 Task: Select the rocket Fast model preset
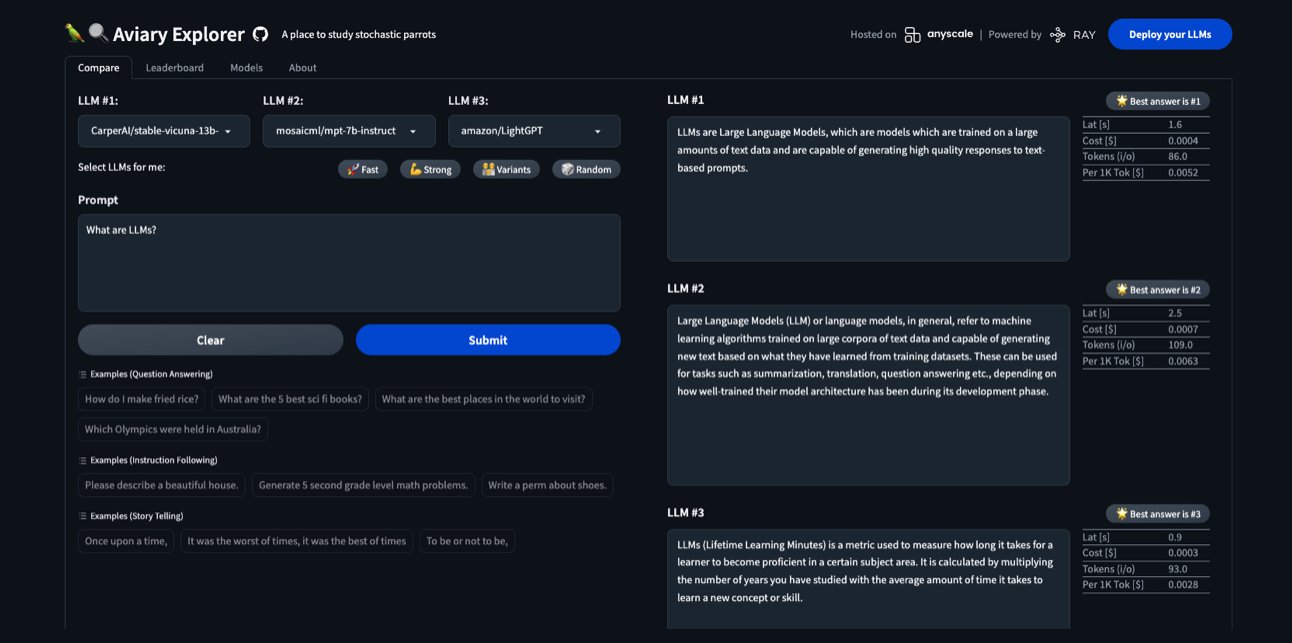click(x=362, y=169)
